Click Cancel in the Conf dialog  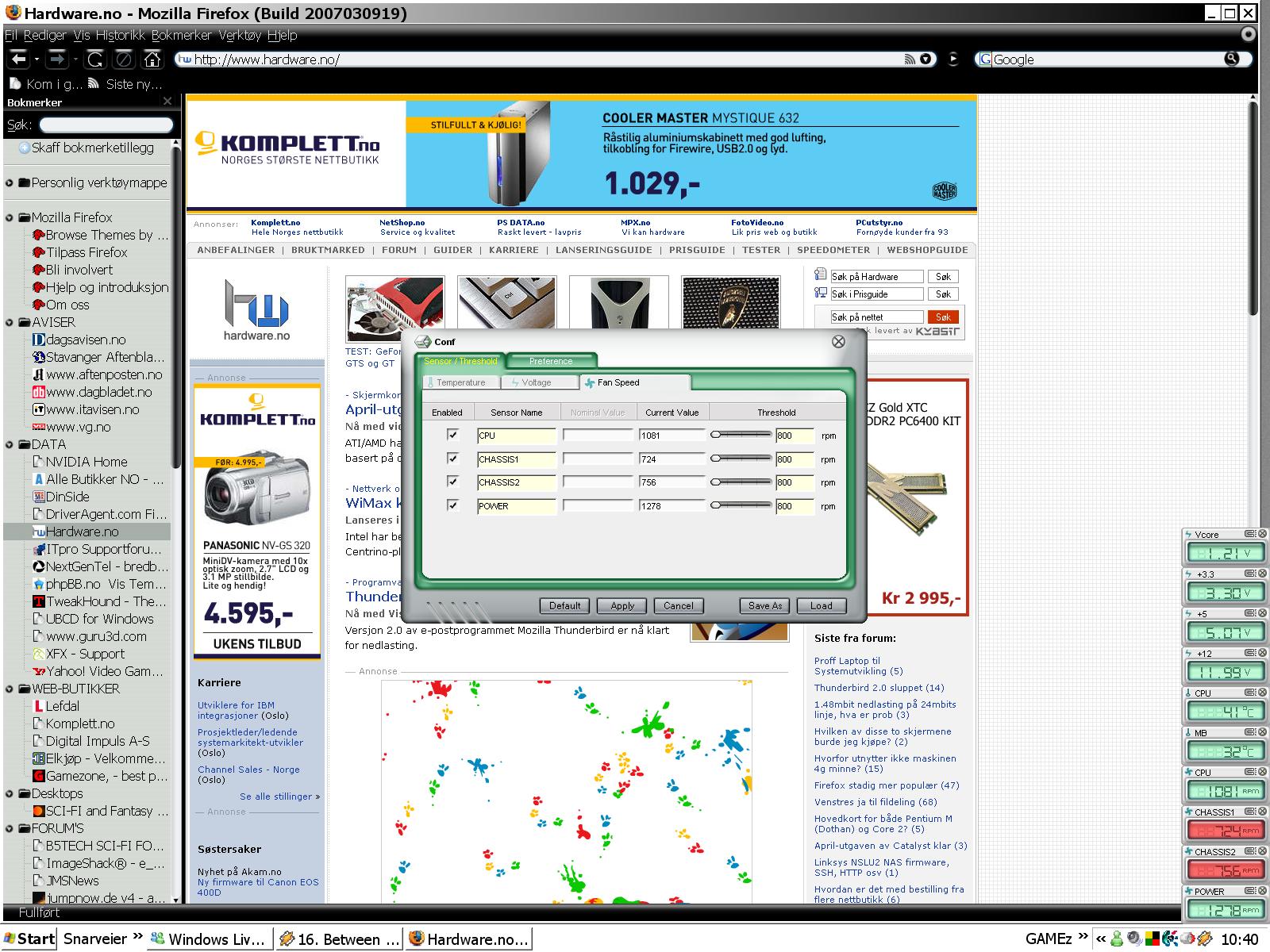pos(679,605)
